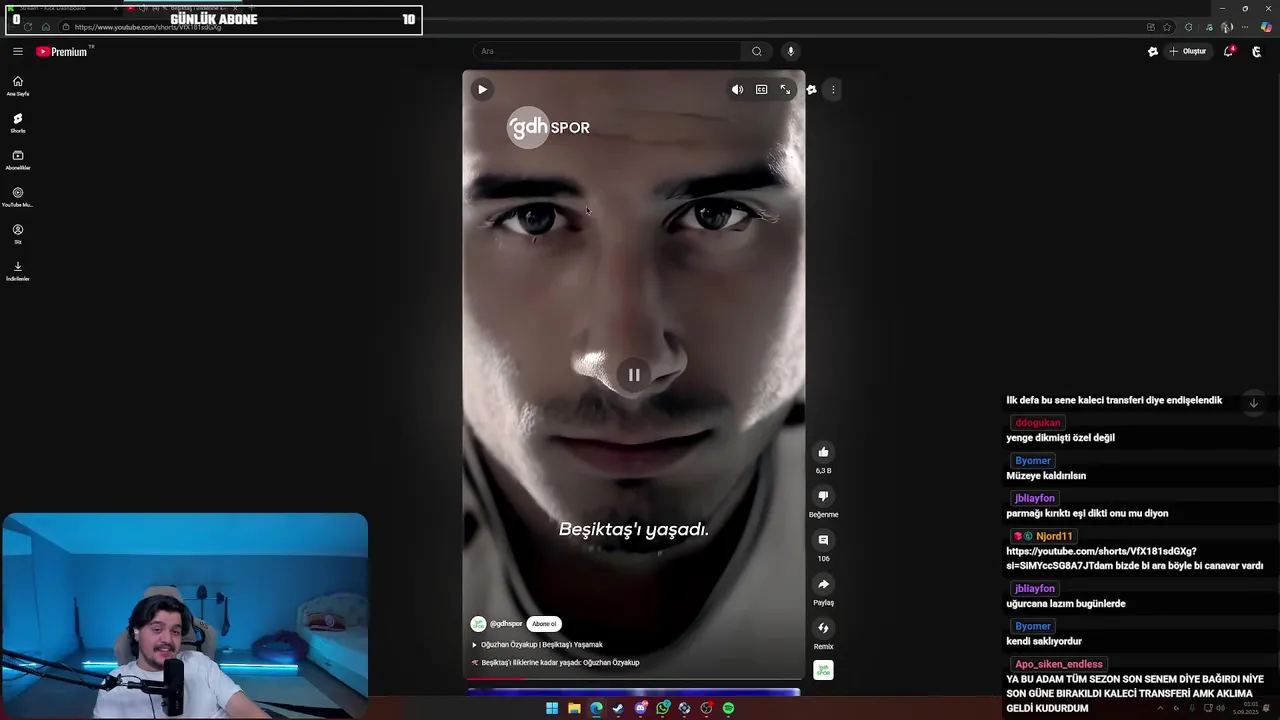Subscribe with the Abone ol button
The image size is (1280, 720).
[x=544, y=624]
